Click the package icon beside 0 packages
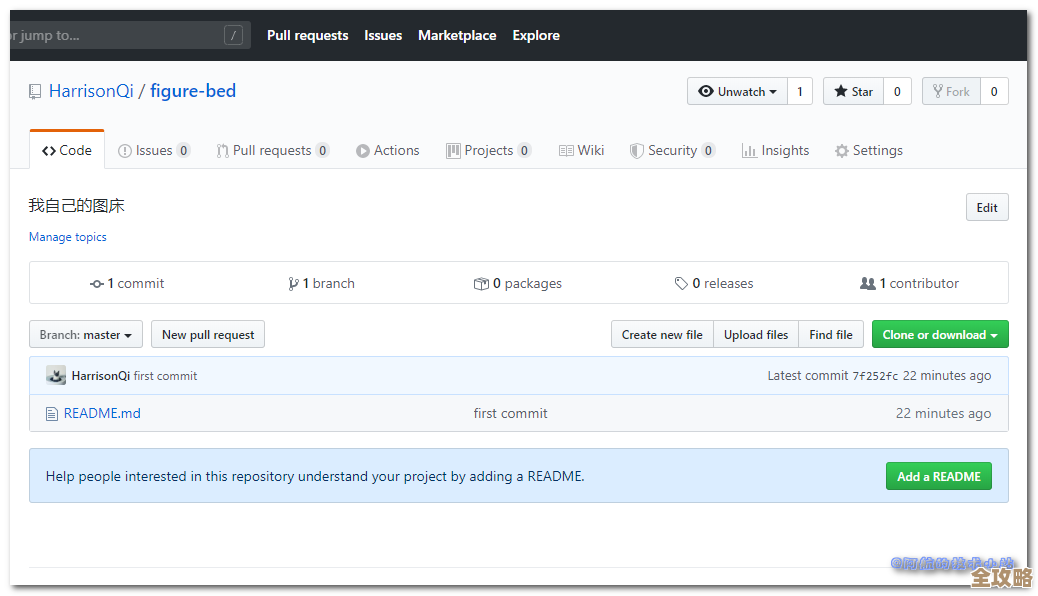Image resolution: width=1038 pixels, height=596 pixels. click(x=481, y=284)
